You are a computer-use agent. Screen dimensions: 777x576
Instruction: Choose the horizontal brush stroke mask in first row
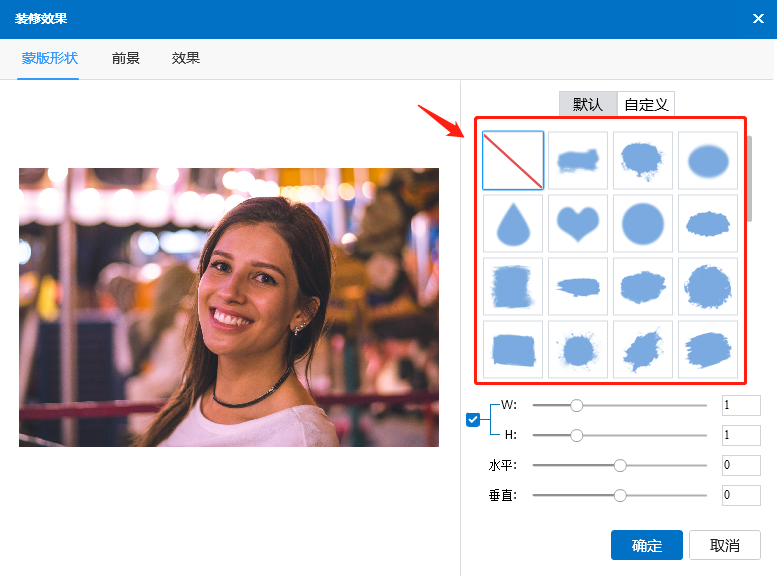pos(578,161)
